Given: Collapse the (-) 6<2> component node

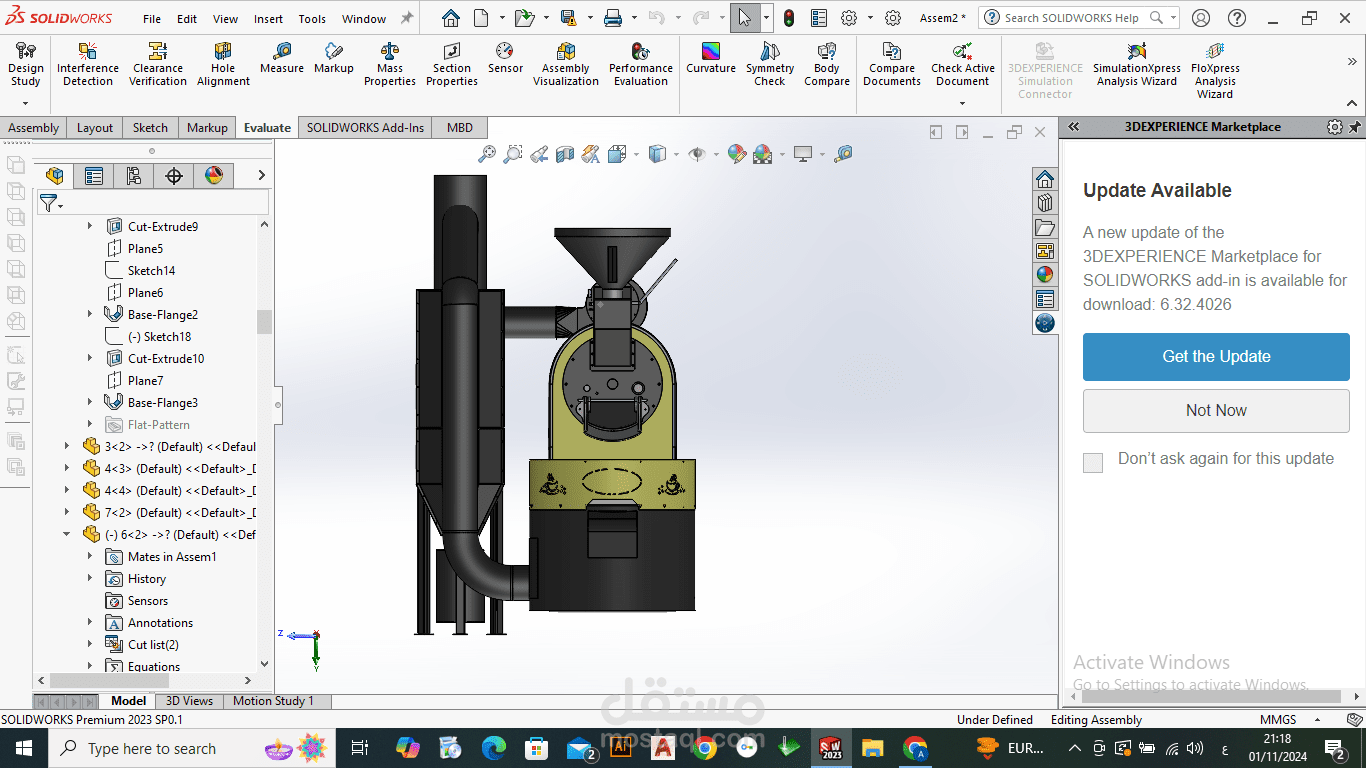Looking at the screenshot, I should pos(67,535).
